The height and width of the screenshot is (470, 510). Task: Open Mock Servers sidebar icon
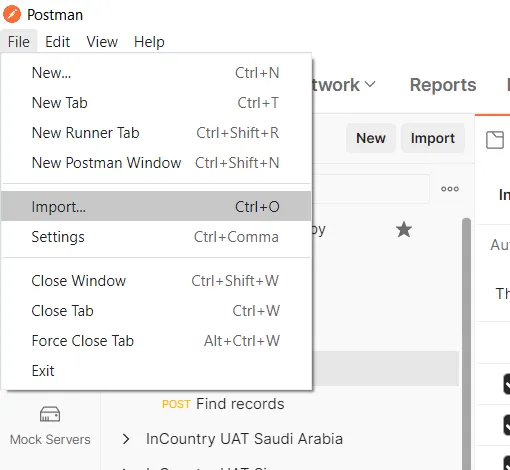(50, 426)
